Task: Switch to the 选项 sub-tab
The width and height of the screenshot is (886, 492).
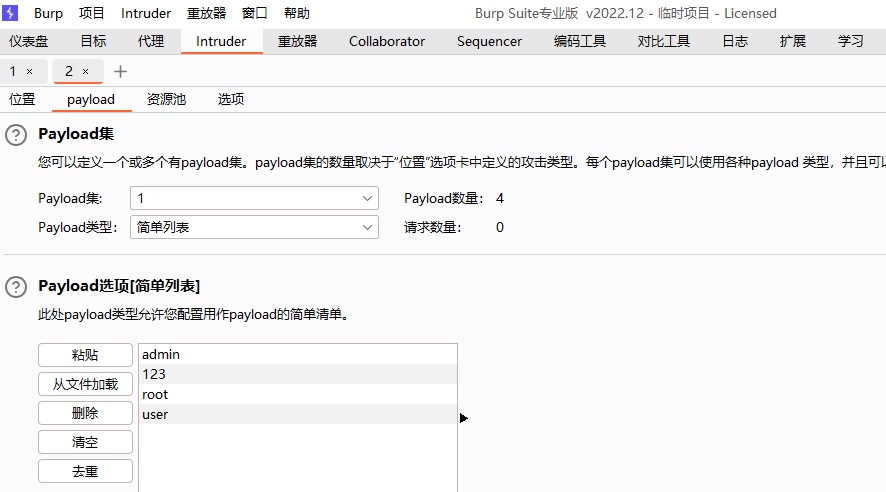Action: (231, 99)
